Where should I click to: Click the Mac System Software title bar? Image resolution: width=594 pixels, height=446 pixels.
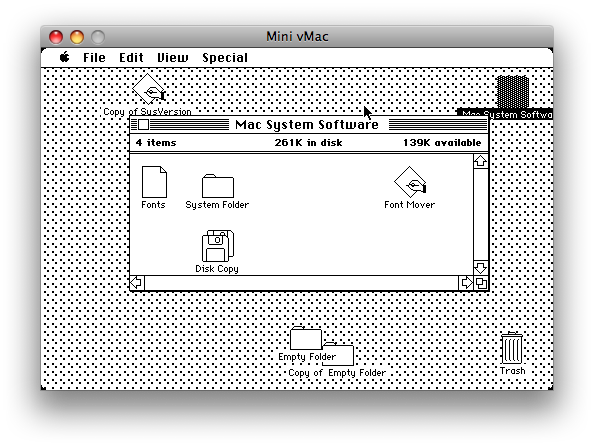(309, 124)
